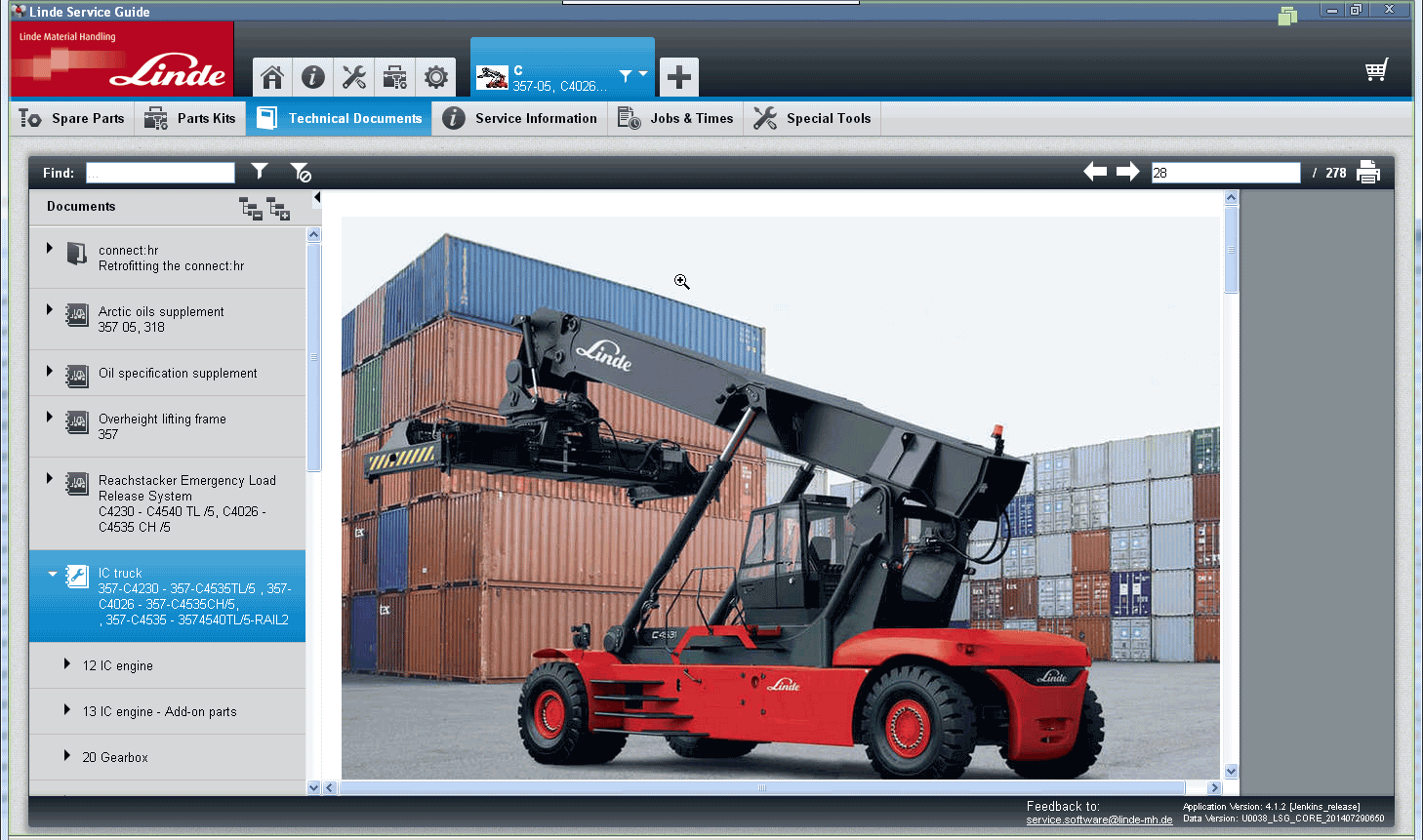Screen dimensions: 1423x840
Task: Open the wrench service tools icon
Action: (353, 76)
